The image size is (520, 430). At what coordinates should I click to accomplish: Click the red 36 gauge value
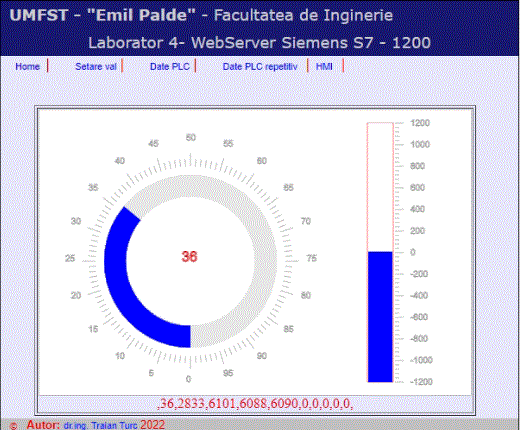(189, 256)
